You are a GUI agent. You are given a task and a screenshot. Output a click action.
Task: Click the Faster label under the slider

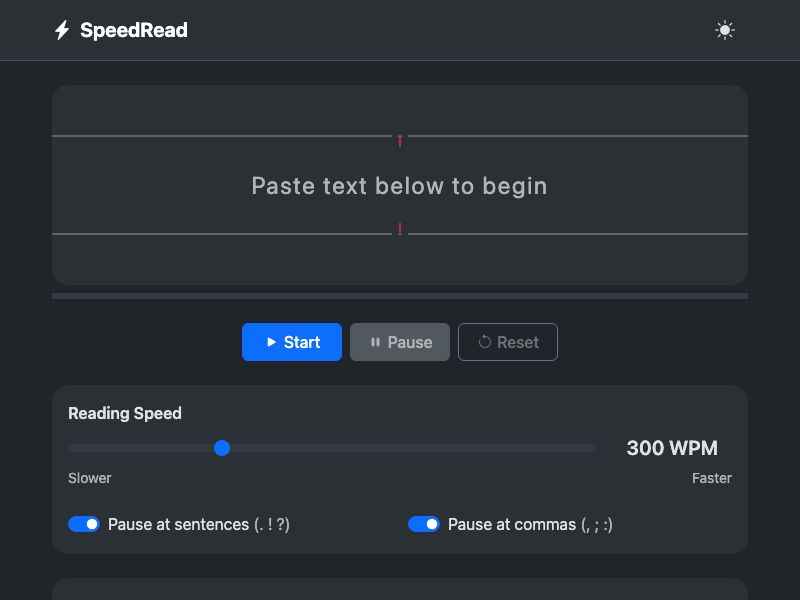712,478
